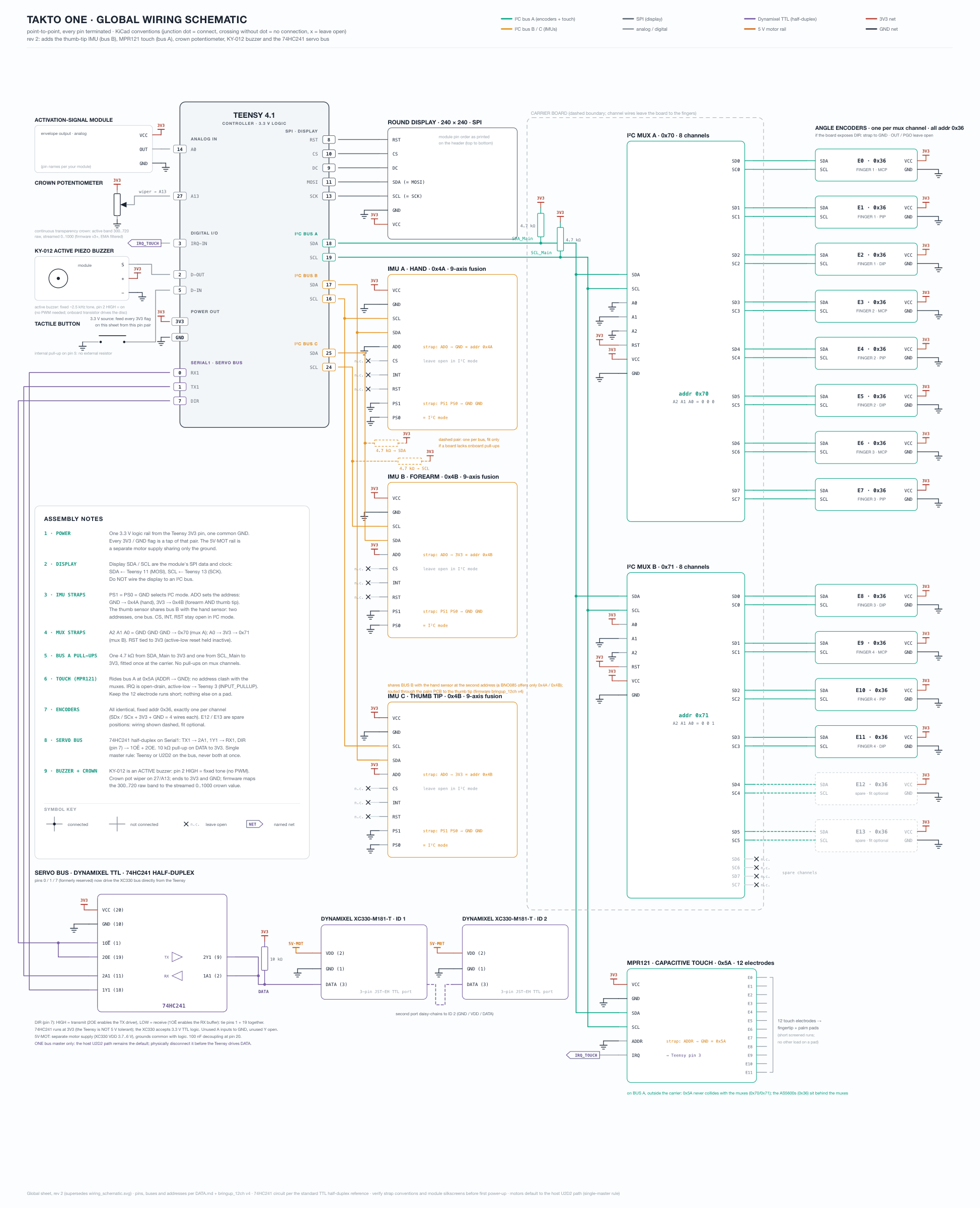Click the X mark at mux B SD6 pin
The height and width of the screenshot is (1208, 980).
pyautogui.click(x=757, y=859)
